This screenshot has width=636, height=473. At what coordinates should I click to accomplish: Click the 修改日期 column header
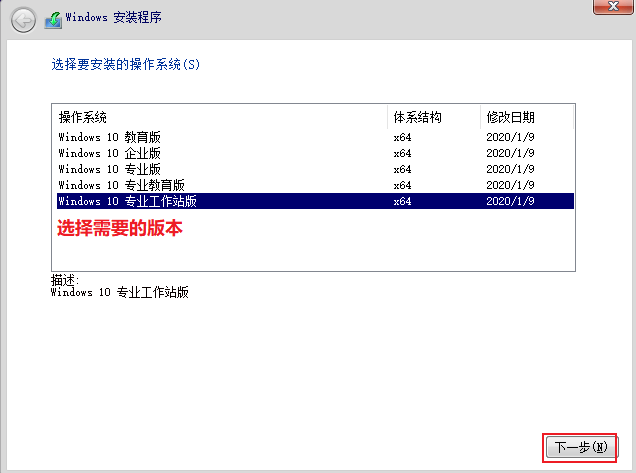click(x=527, y=117)
